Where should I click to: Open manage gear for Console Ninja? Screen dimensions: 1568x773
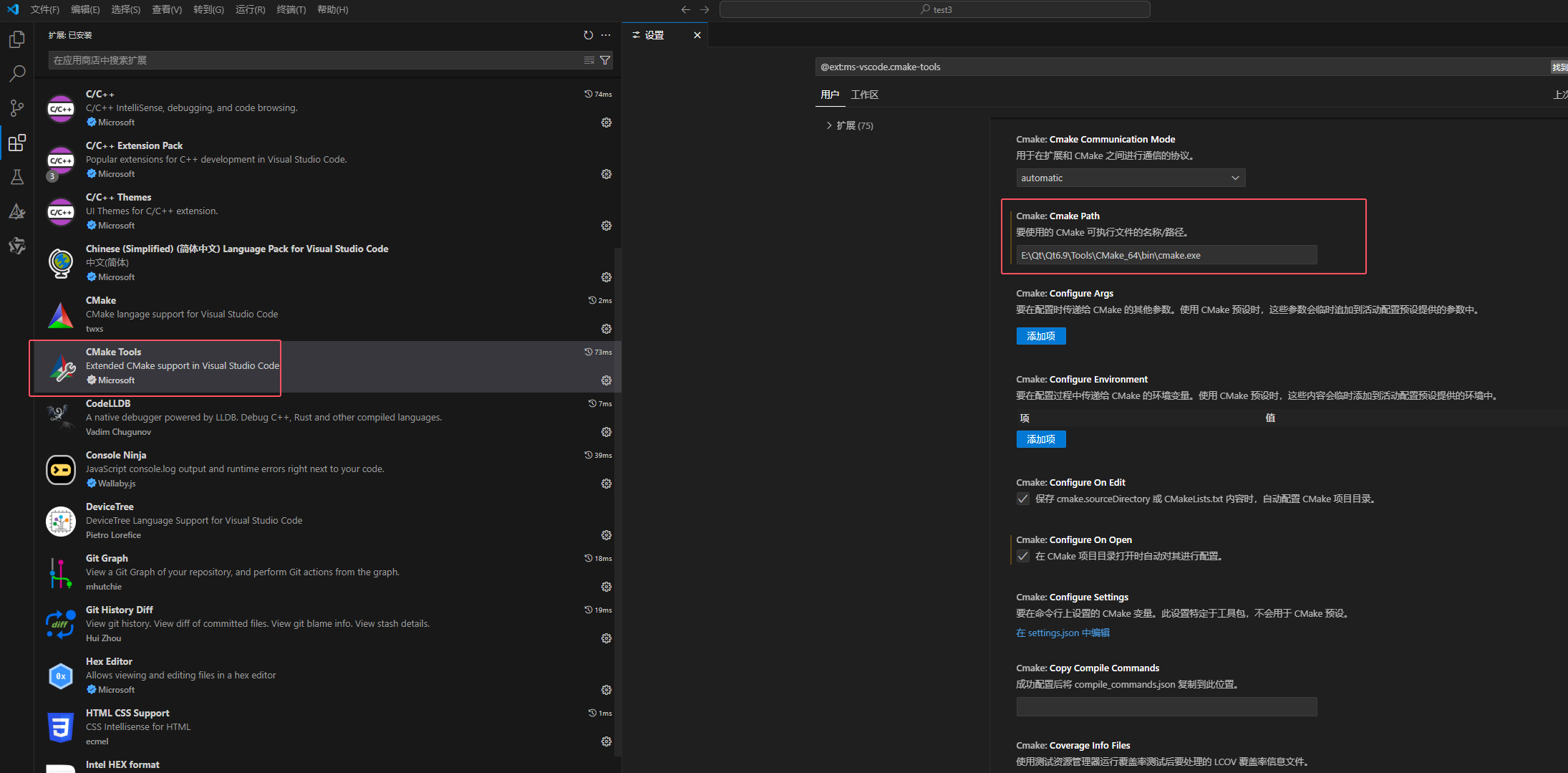click(x=606, y=484)
